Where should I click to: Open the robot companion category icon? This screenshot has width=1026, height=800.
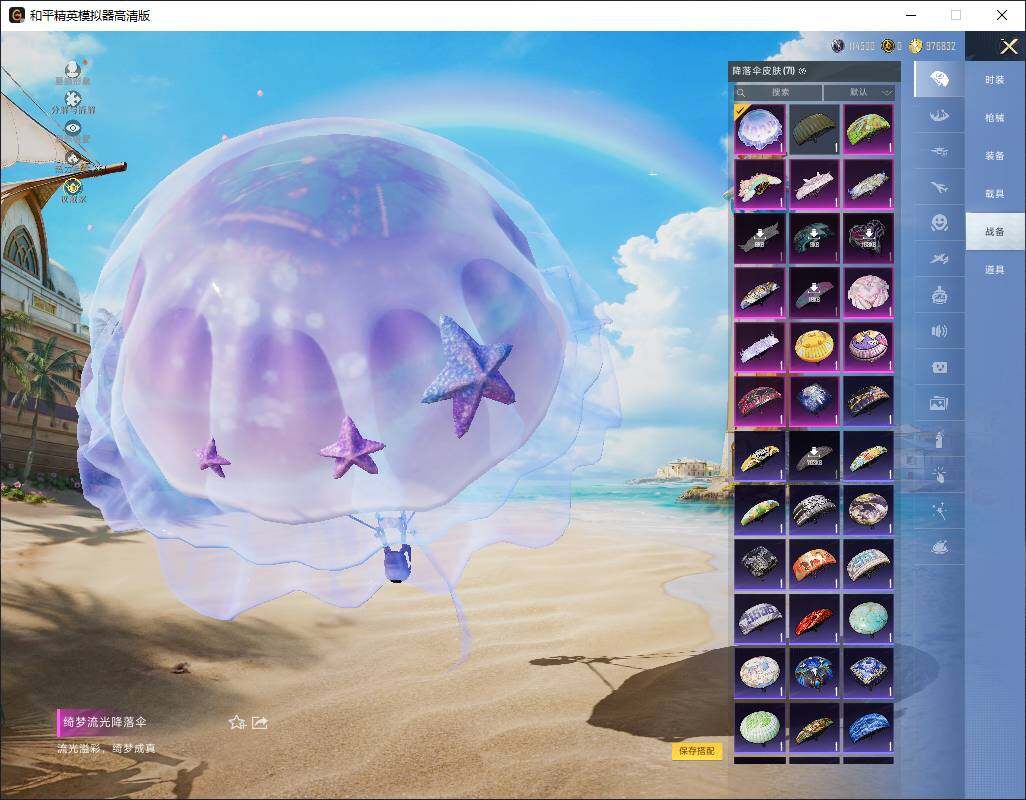click(x=939, y=296)
